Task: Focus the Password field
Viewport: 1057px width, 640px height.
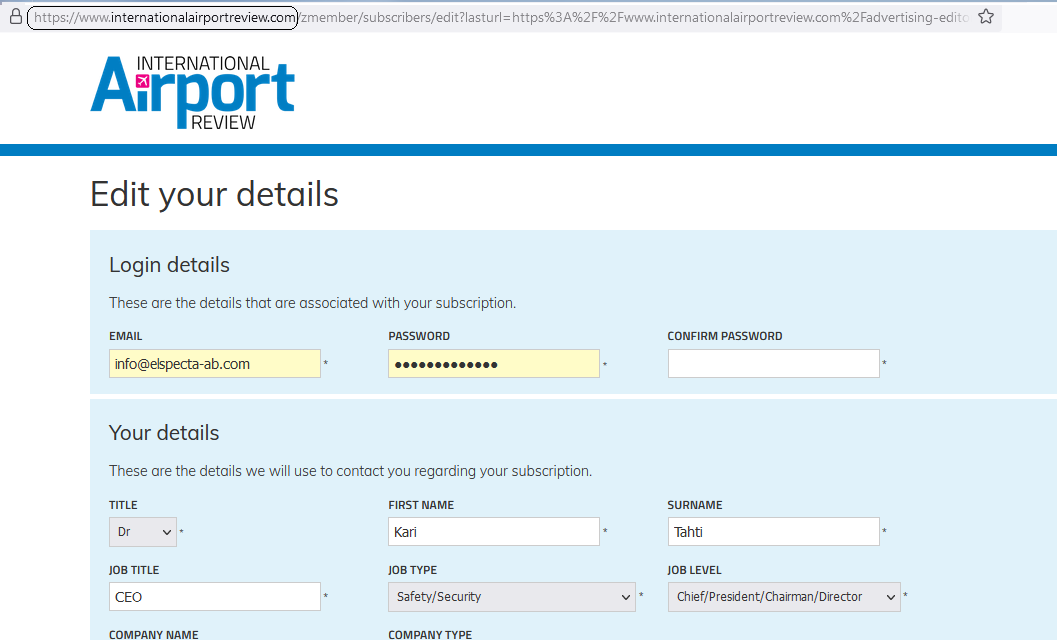Action: tap(493, 363)
